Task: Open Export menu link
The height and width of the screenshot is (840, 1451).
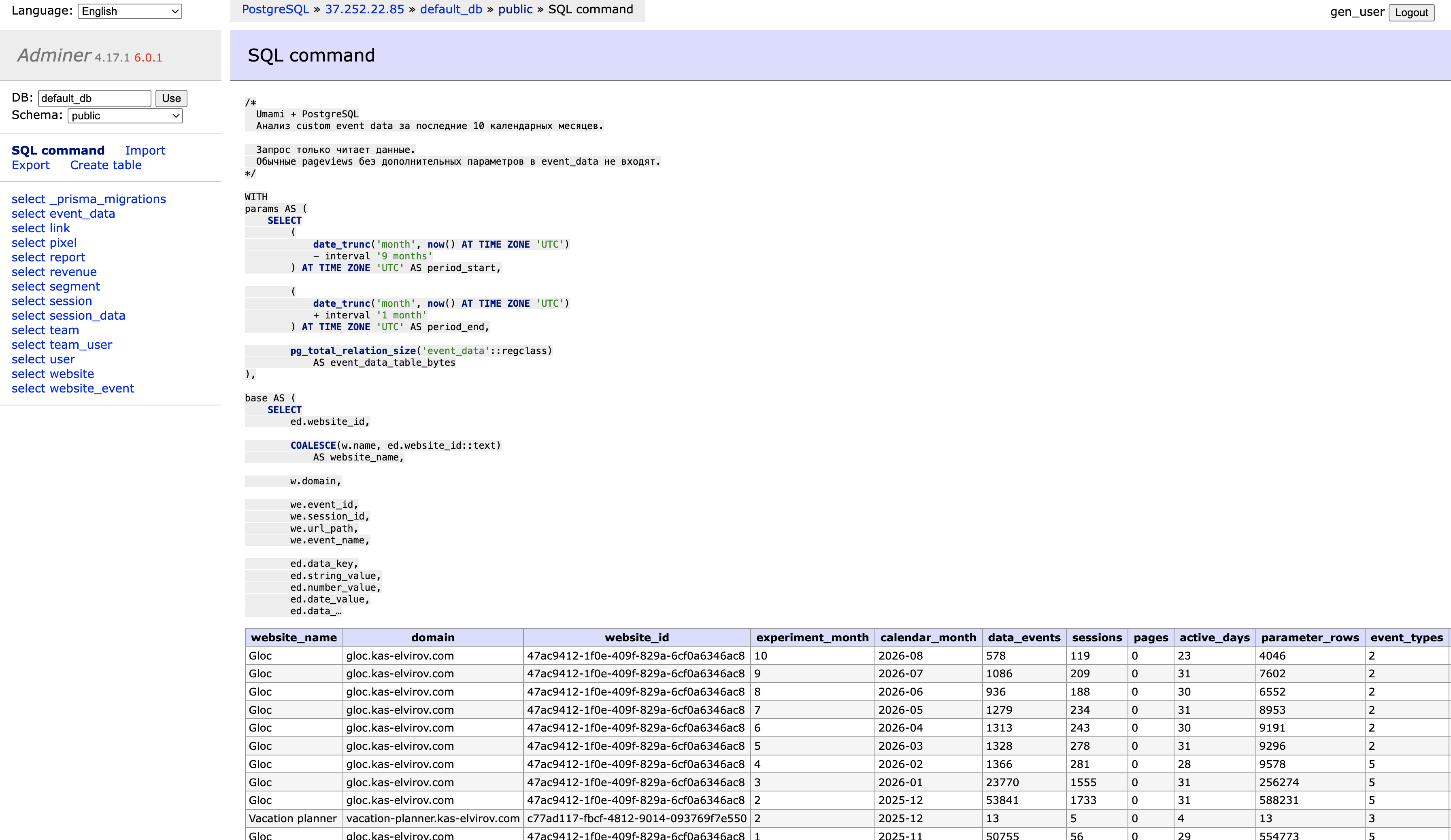Action: tap(30, 165)
